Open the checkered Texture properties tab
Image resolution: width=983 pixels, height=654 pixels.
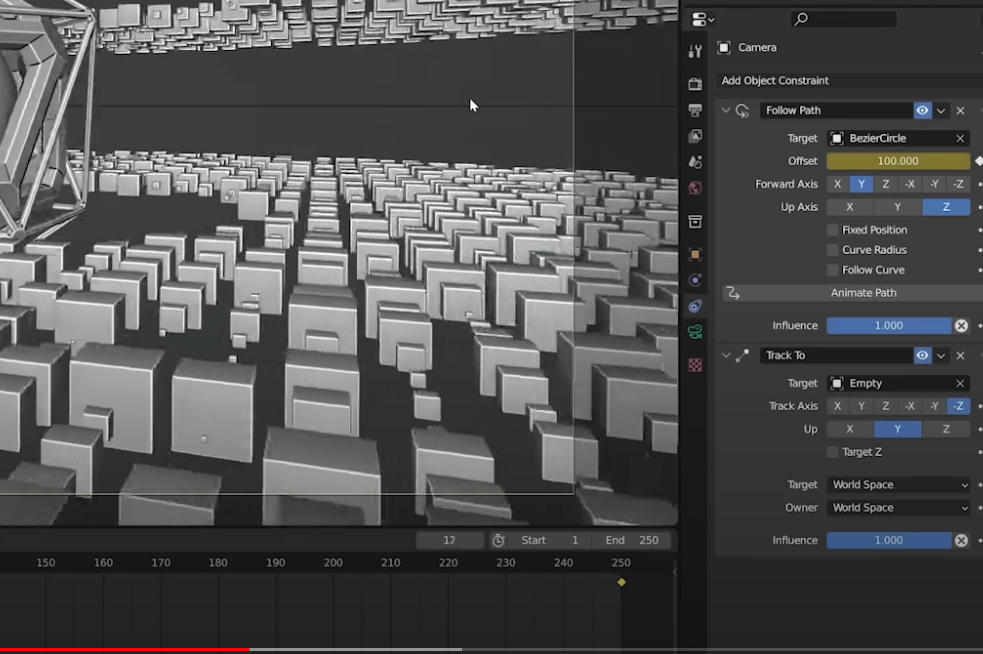(x=695, y=365)
